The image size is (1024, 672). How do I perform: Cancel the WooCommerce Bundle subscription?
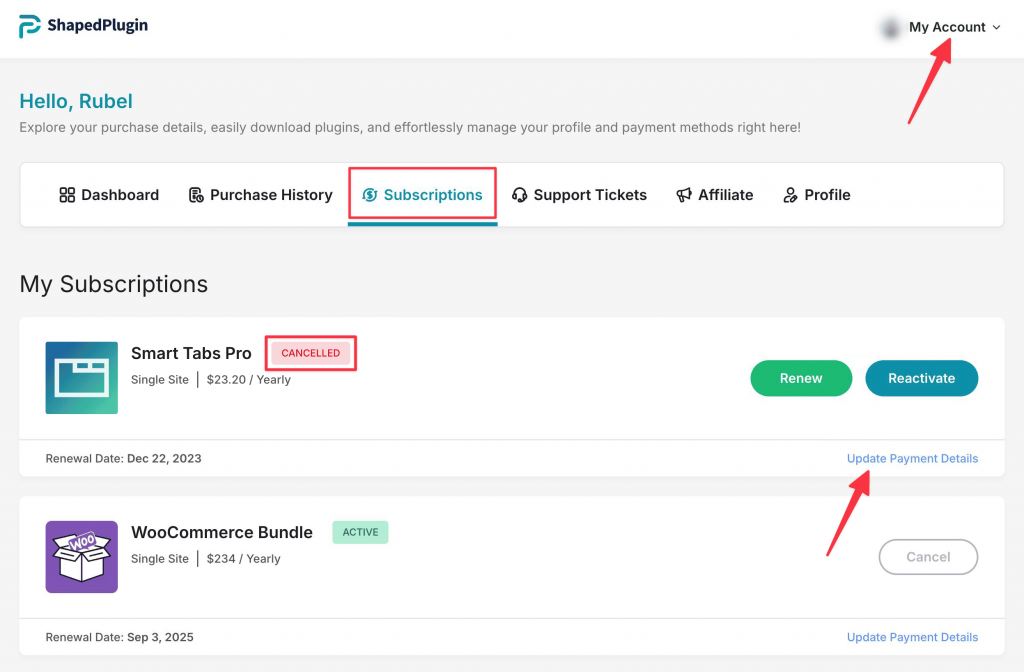tap(928, 557)
